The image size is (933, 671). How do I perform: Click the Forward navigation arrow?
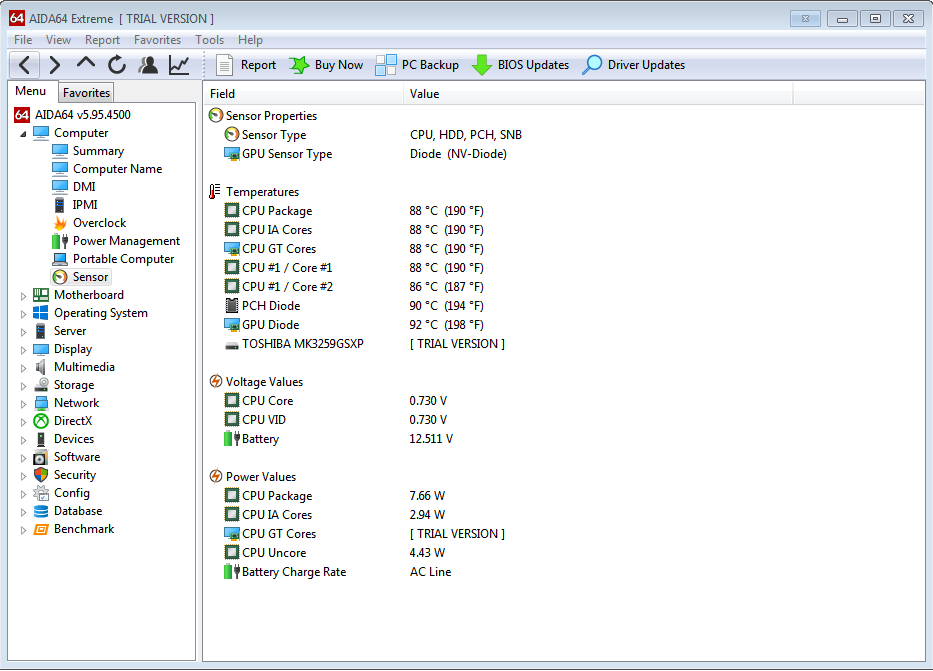[55, 65]
